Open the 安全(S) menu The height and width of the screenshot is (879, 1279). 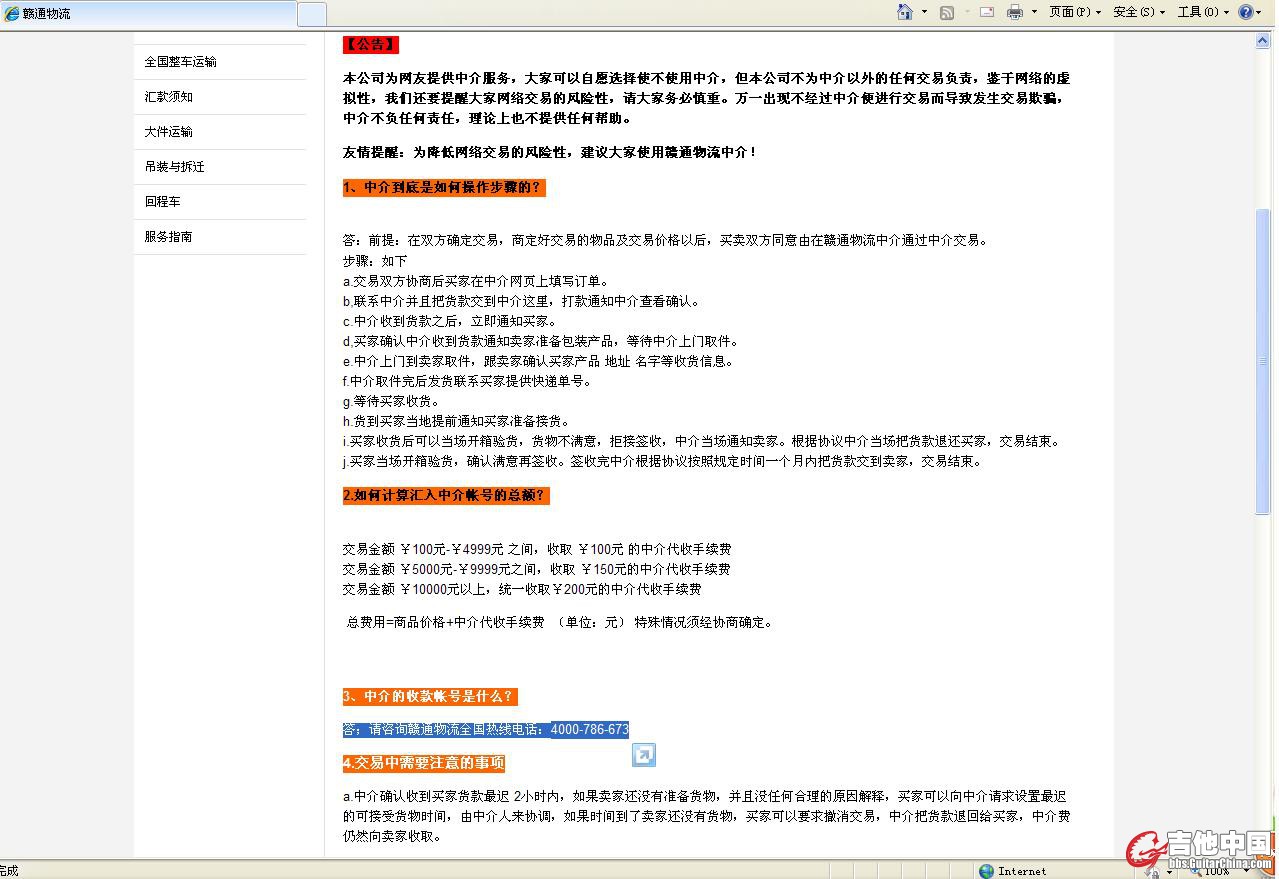click(1139, 12)
